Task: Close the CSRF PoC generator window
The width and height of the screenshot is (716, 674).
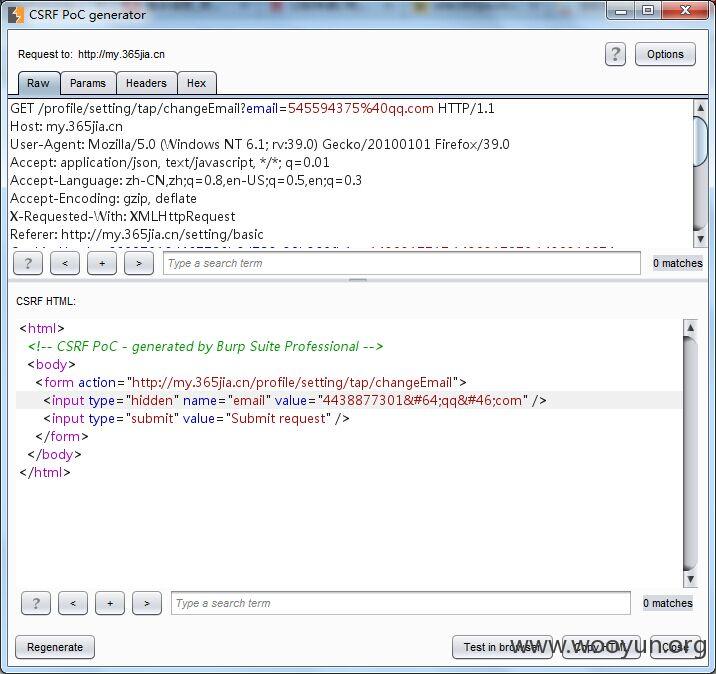Action: tap(685, 11)
